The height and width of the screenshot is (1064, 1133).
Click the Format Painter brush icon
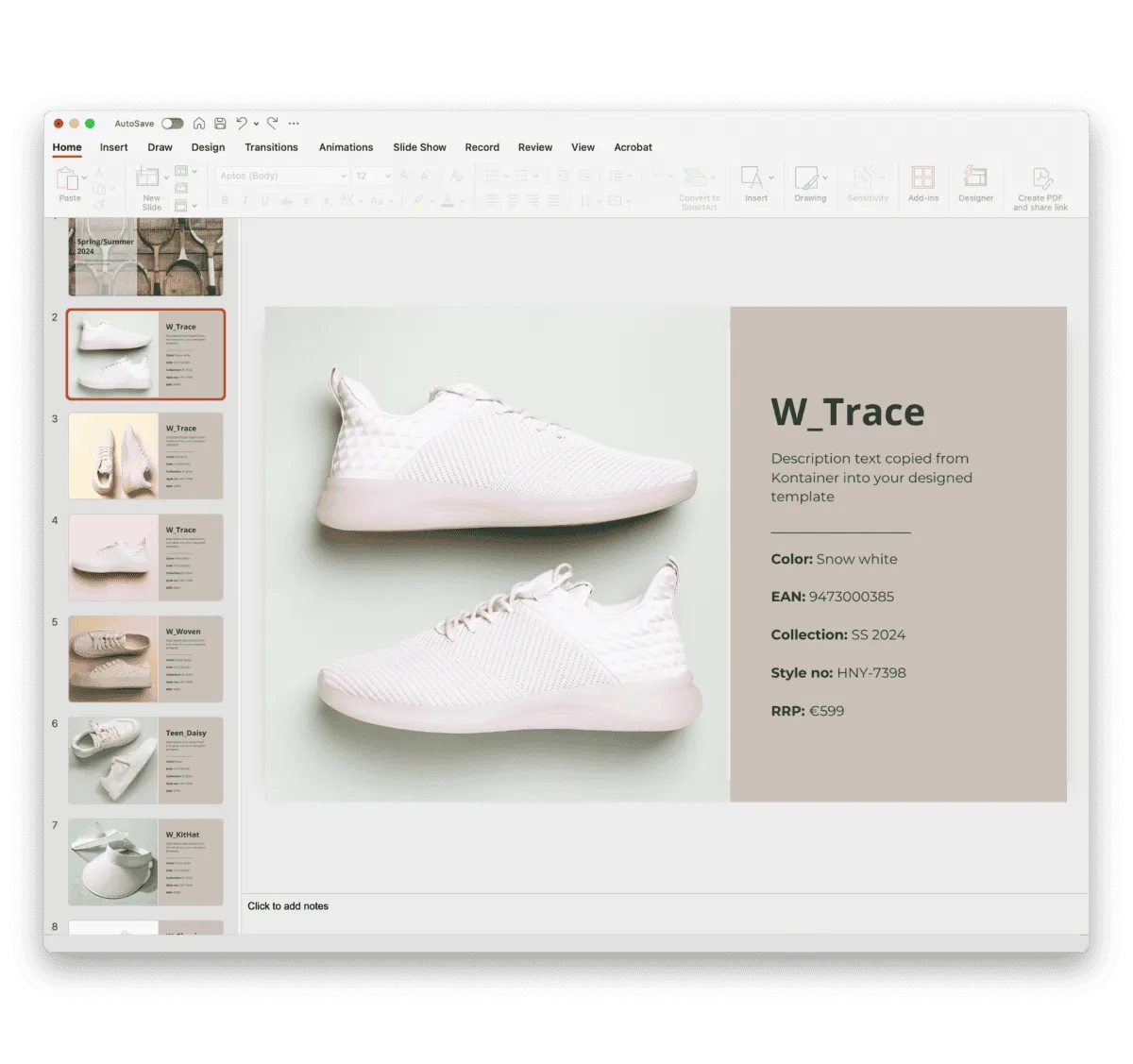click(100, 204)
